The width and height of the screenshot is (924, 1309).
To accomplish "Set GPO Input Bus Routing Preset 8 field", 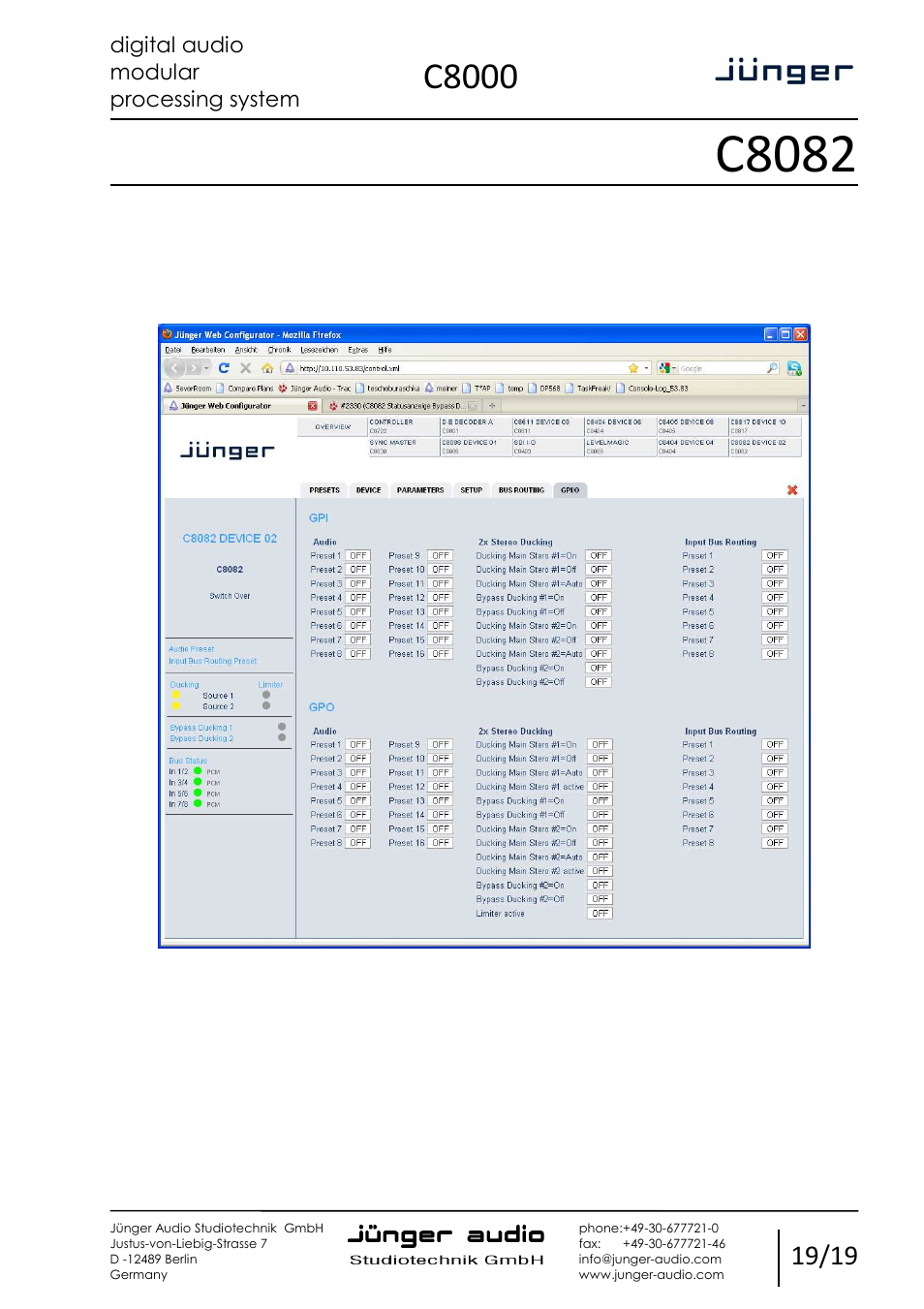I will 775,843.
